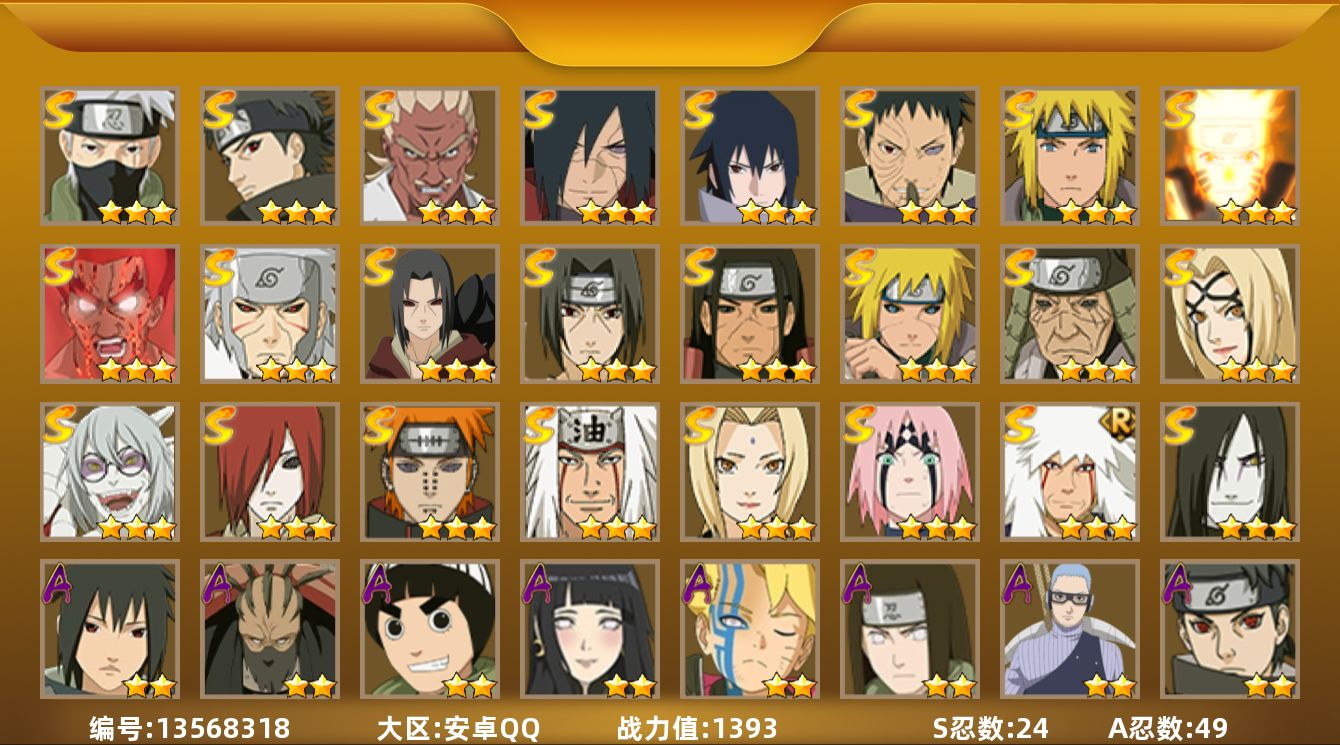Image resolution: width=1340 pixels, height=745 pixels.
Task: Select the old wrinkled ninja wearing helmet
Action: click(x=1070, y=314)
